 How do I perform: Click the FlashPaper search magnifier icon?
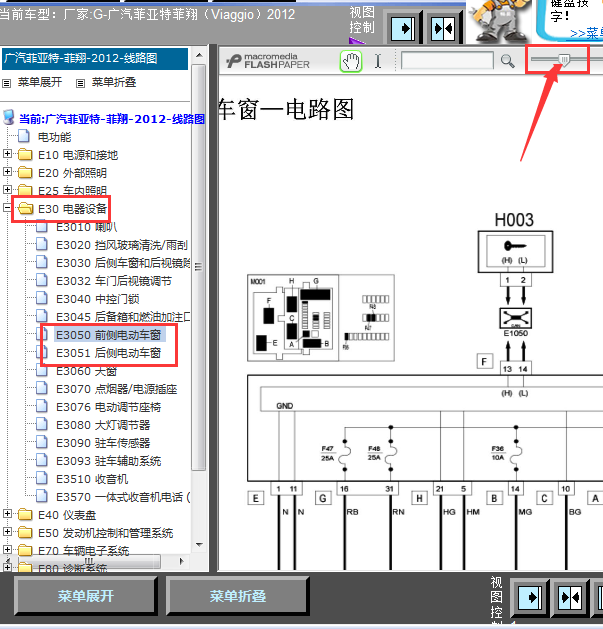508,61
